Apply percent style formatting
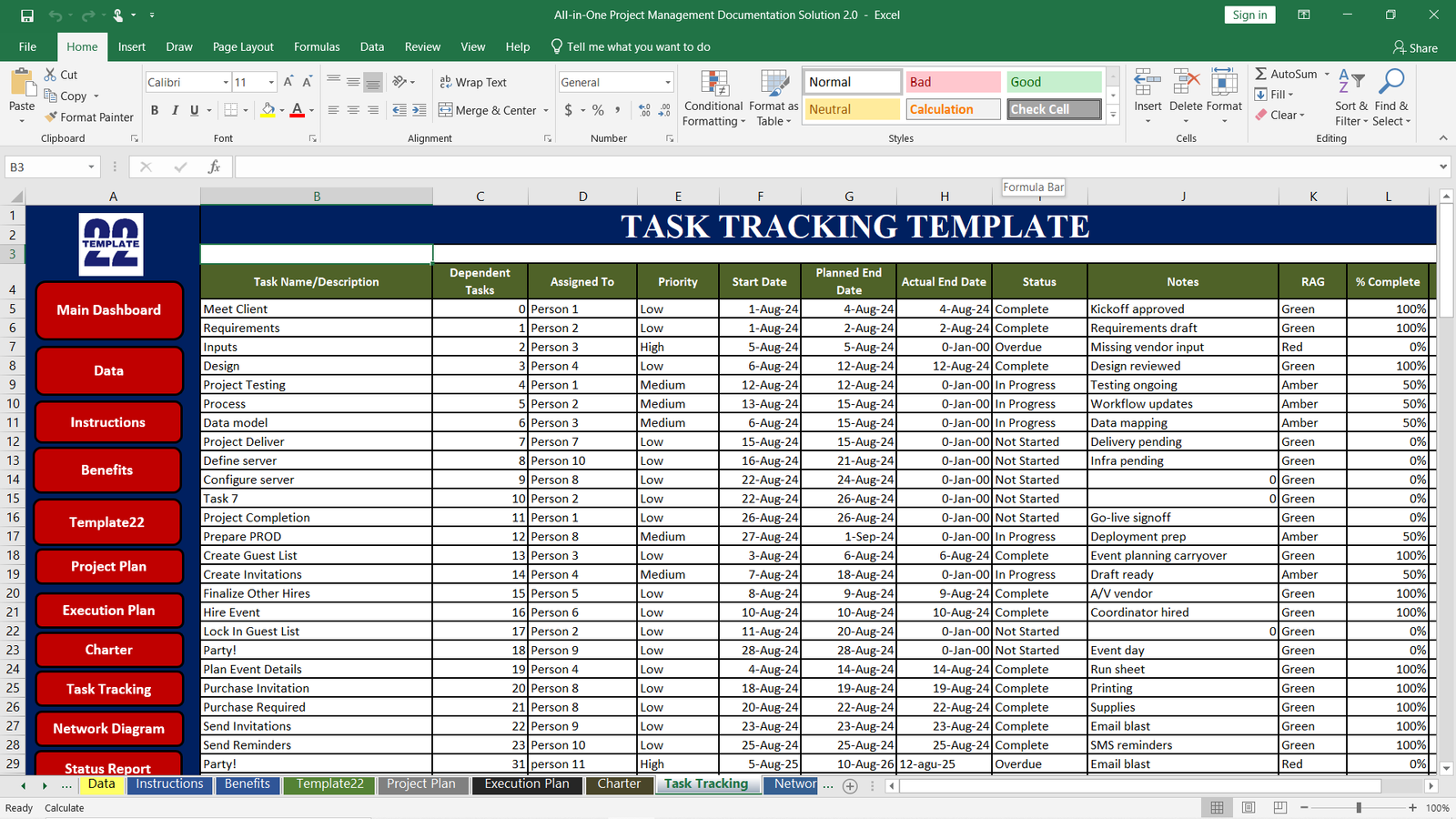The width and height of the screenshot is (1456, 819). 598,110
